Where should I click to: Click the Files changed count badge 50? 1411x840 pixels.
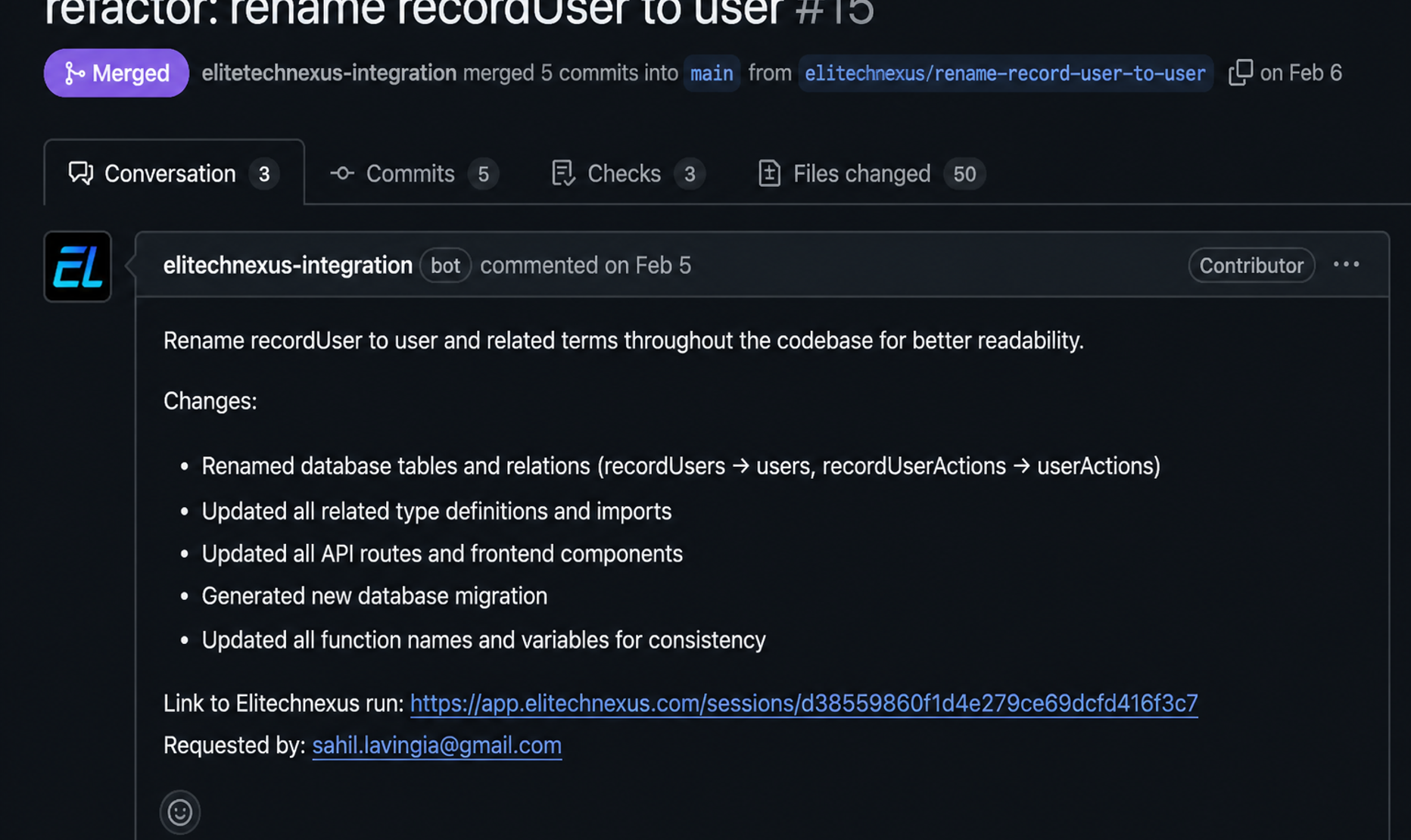pos(964,174)
